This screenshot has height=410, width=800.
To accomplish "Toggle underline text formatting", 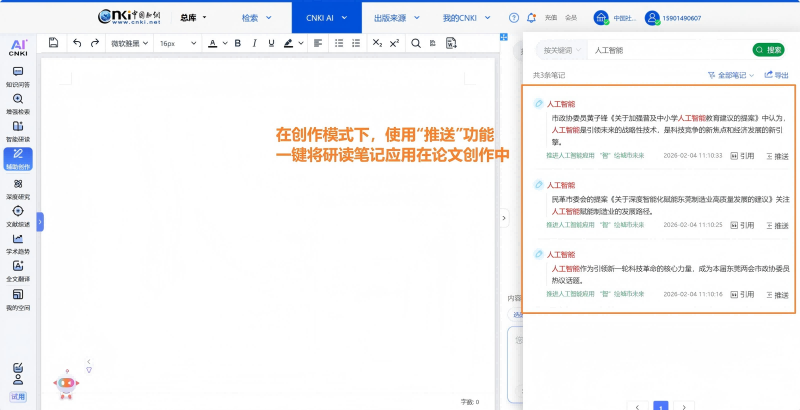I will (269, 44).
